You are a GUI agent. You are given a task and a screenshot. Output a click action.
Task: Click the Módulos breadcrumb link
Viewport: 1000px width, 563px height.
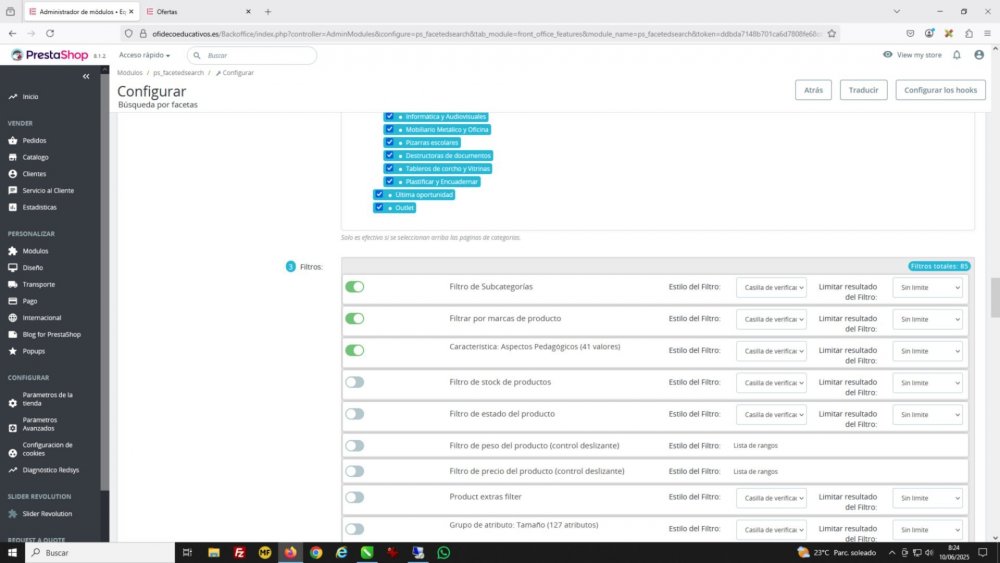(129, 73)
